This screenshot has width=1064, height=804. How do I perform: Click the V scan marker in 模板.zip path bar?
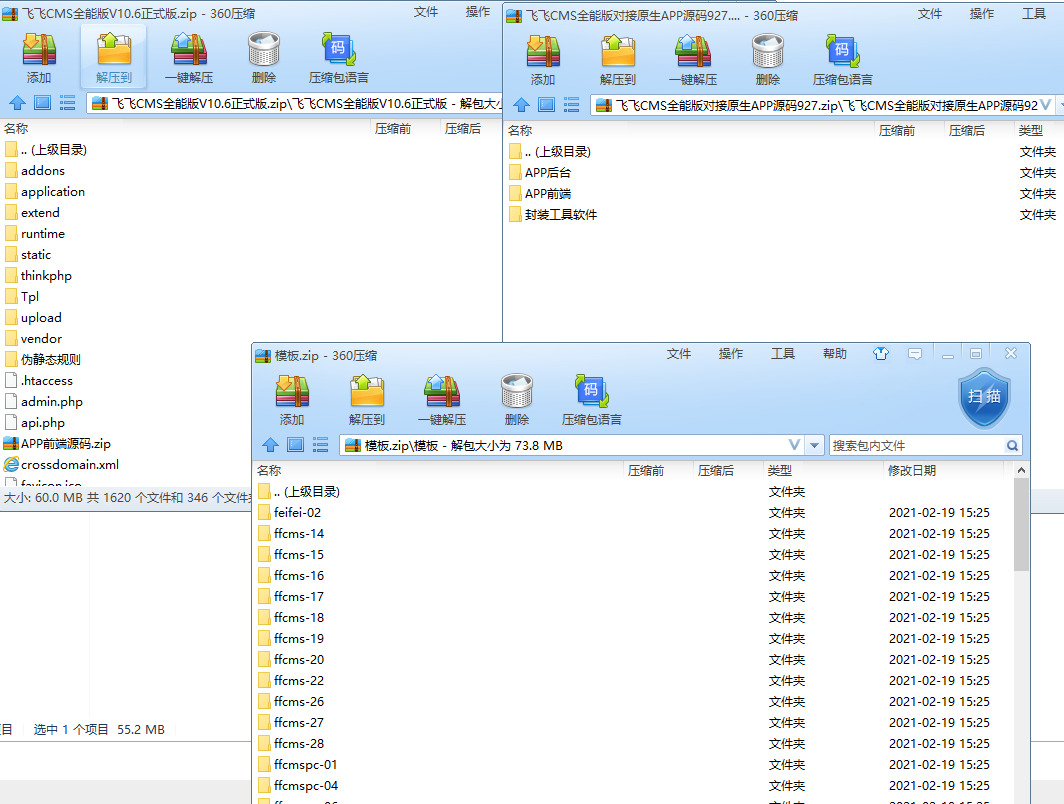794,445
